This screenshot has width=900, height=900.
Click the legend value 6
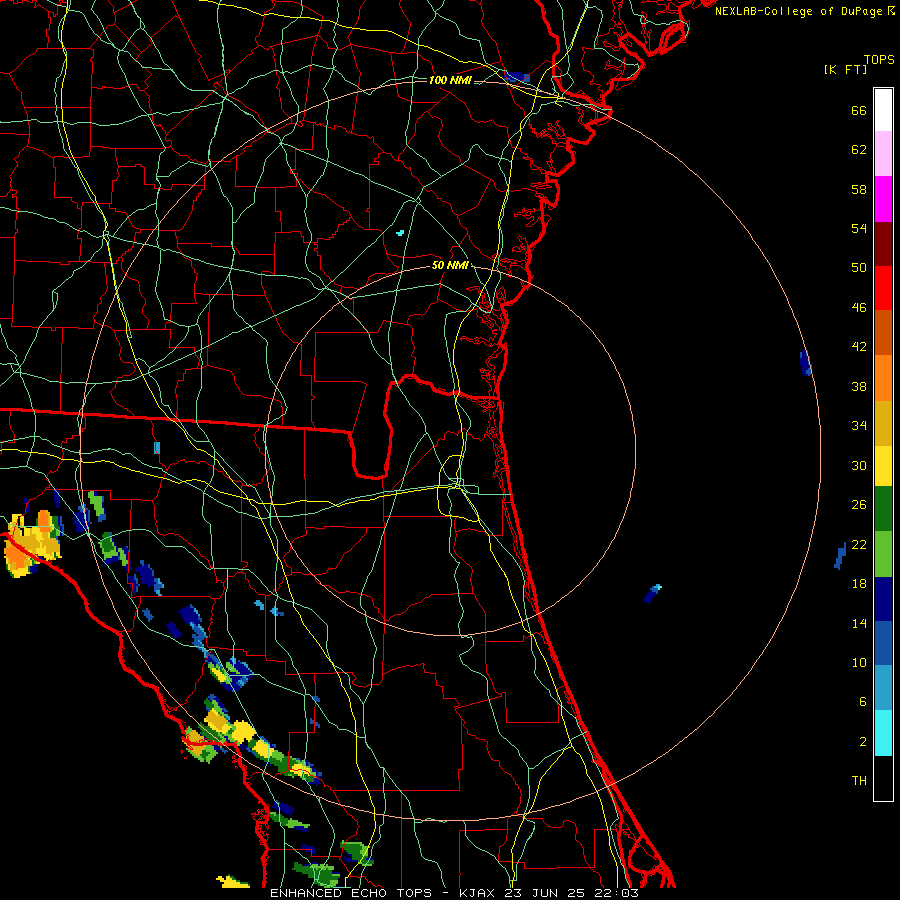(x=863, y=702)
